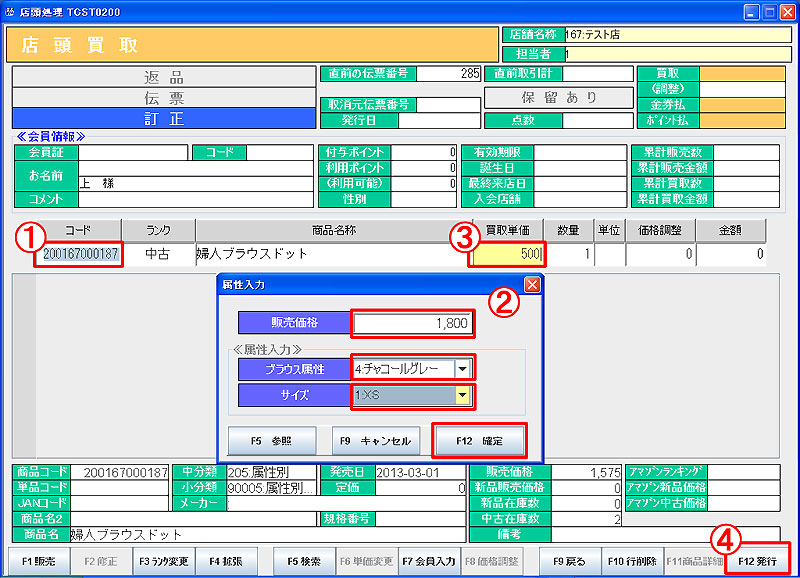Click the product code cell 200167000187

[x=78, y=254]
